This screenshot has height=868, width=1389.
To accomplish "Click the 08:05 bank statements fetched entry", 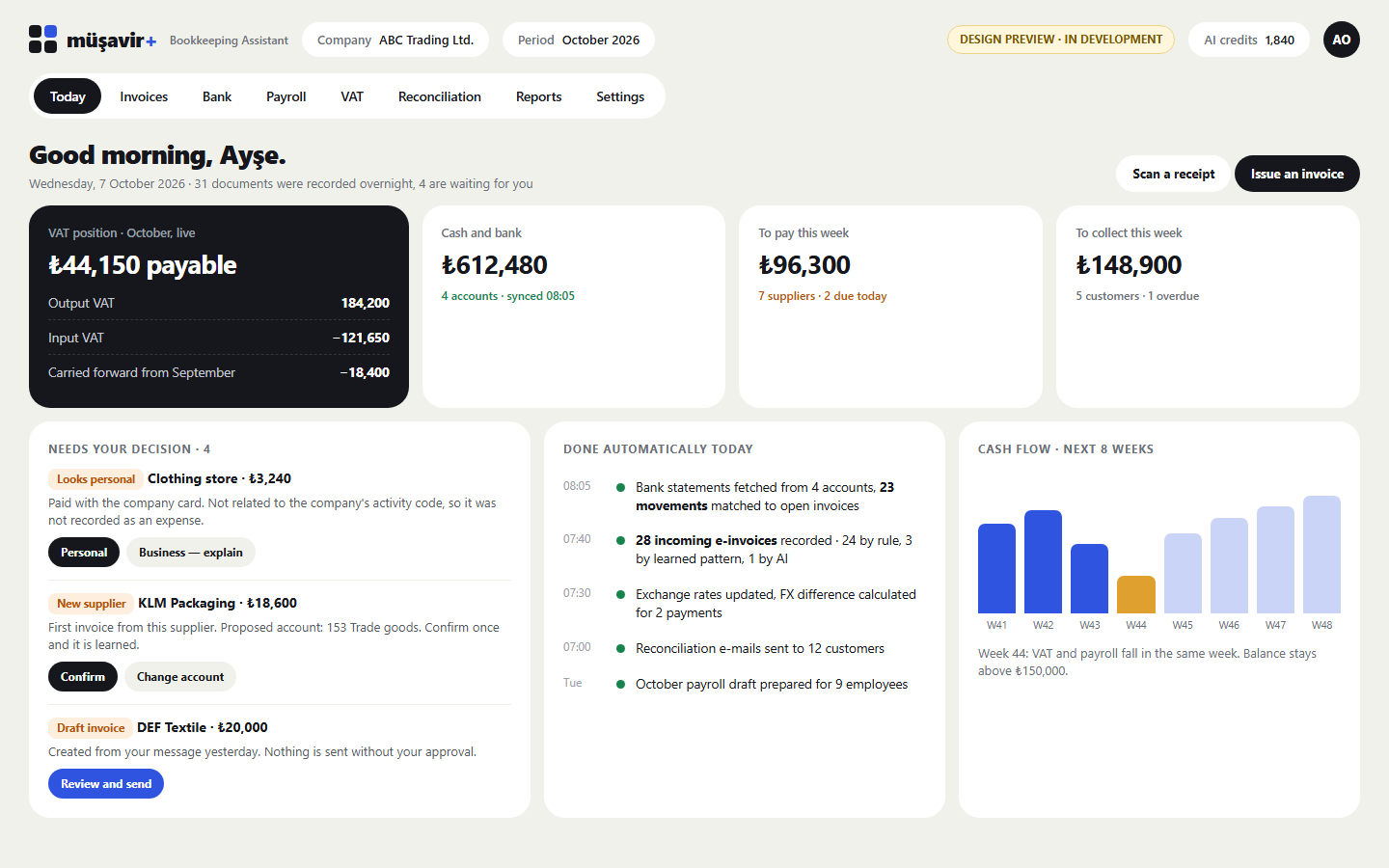I will 745,497.
